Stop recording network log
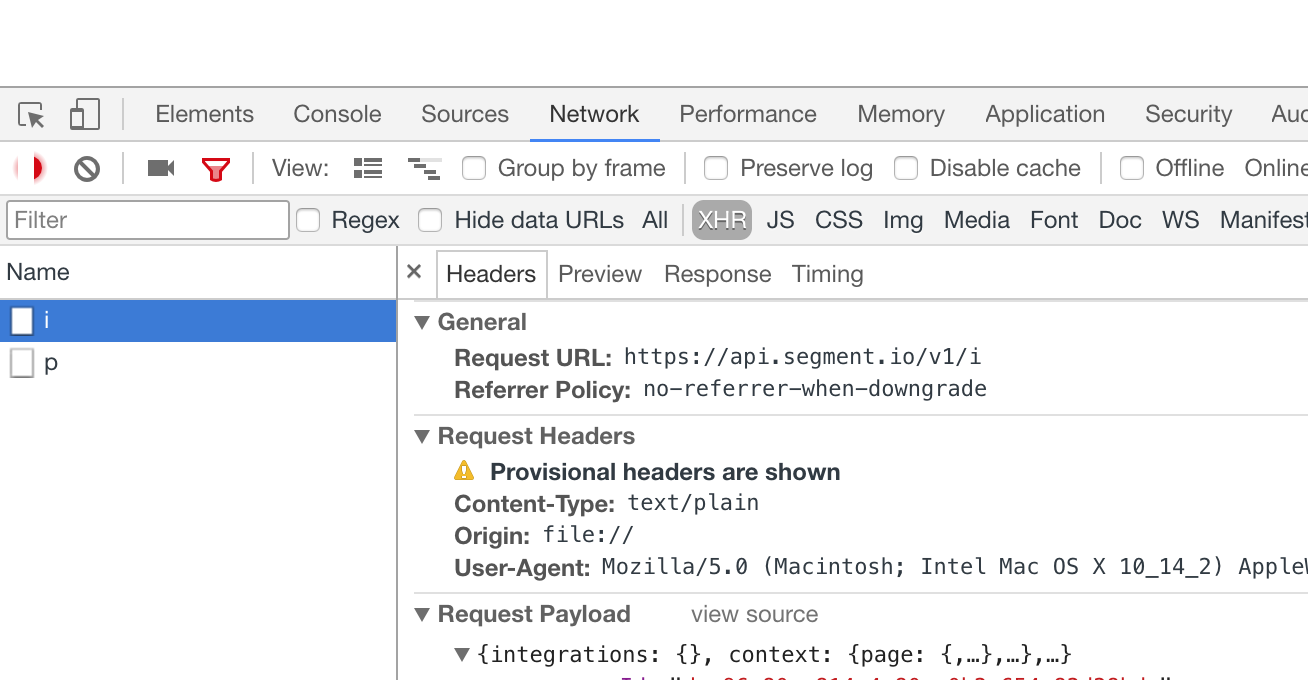Image resolution: width=1308 pixels, height=680 pixels. [32, 168]
